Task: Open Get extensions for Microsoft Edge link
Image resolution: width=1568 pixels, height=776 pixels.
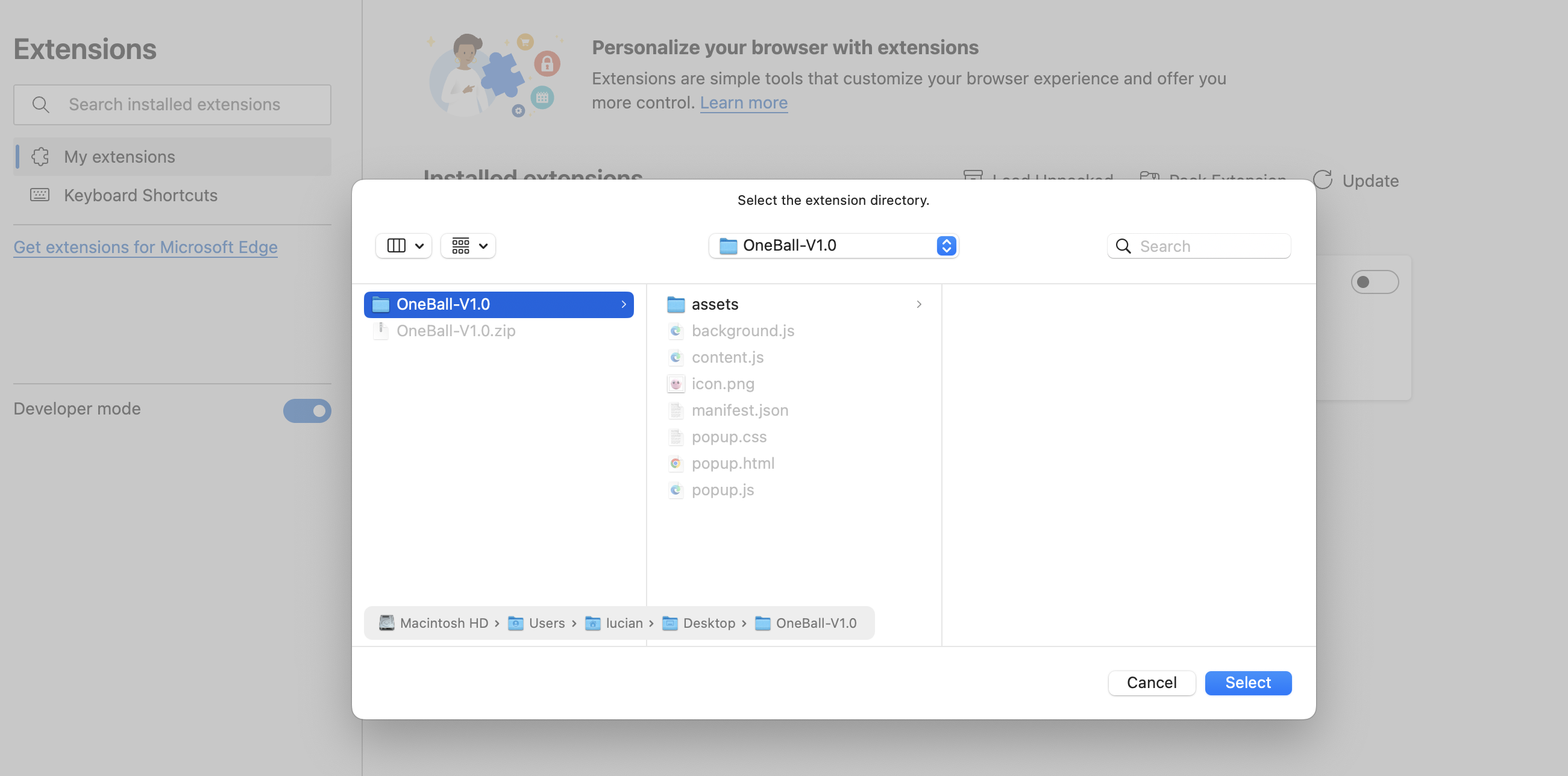Action: point(145,247)
